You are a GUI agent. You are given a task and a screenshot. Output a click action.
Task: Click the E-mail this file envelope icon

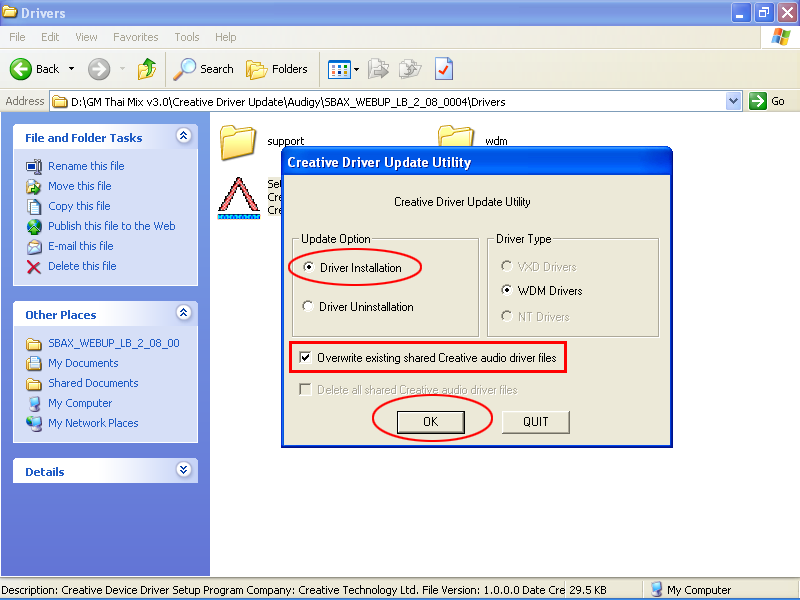point(34,246)
